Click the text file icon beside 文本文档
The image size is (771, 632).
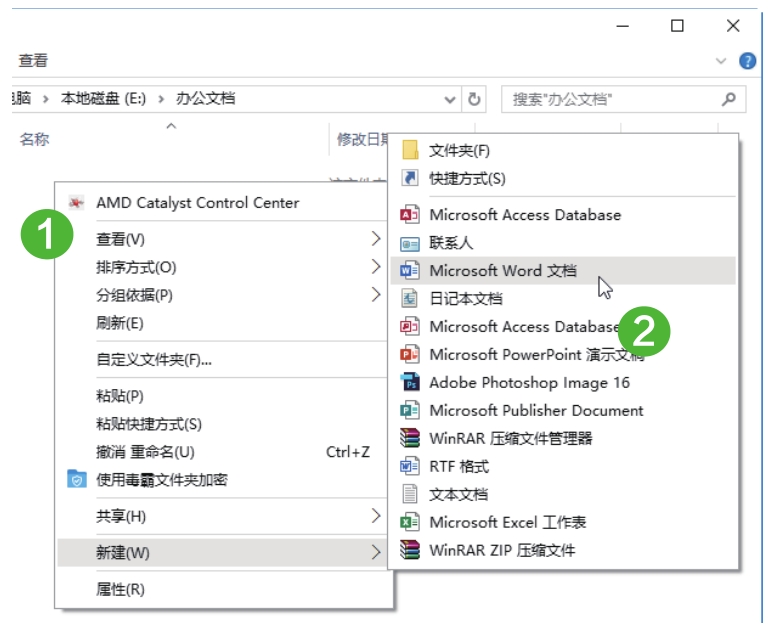click(x=410, y=494)
